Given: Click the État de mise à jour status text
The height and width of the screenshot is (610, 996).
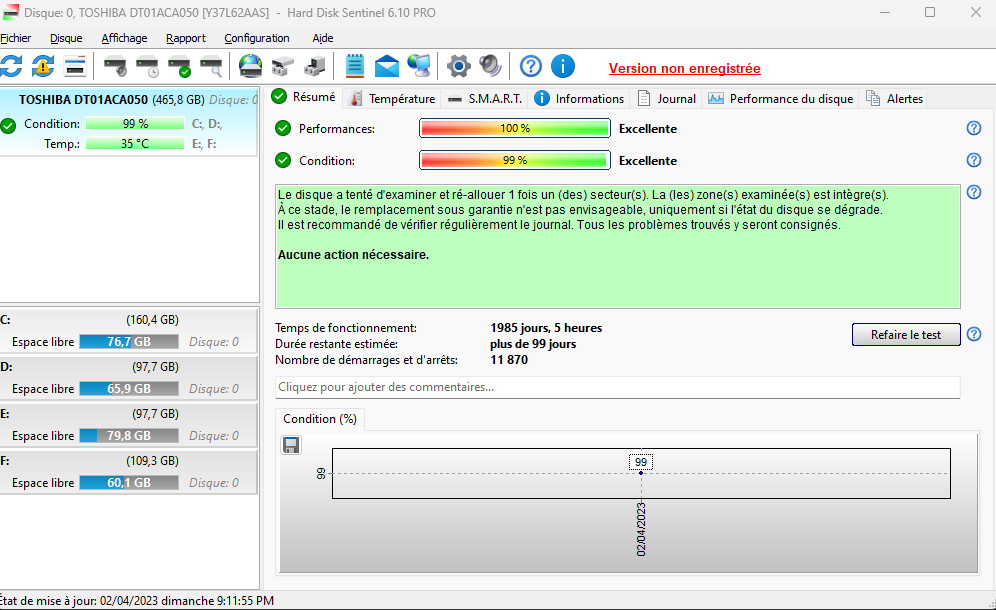Looking at the screenshot, I should click(x=136, y=600).
